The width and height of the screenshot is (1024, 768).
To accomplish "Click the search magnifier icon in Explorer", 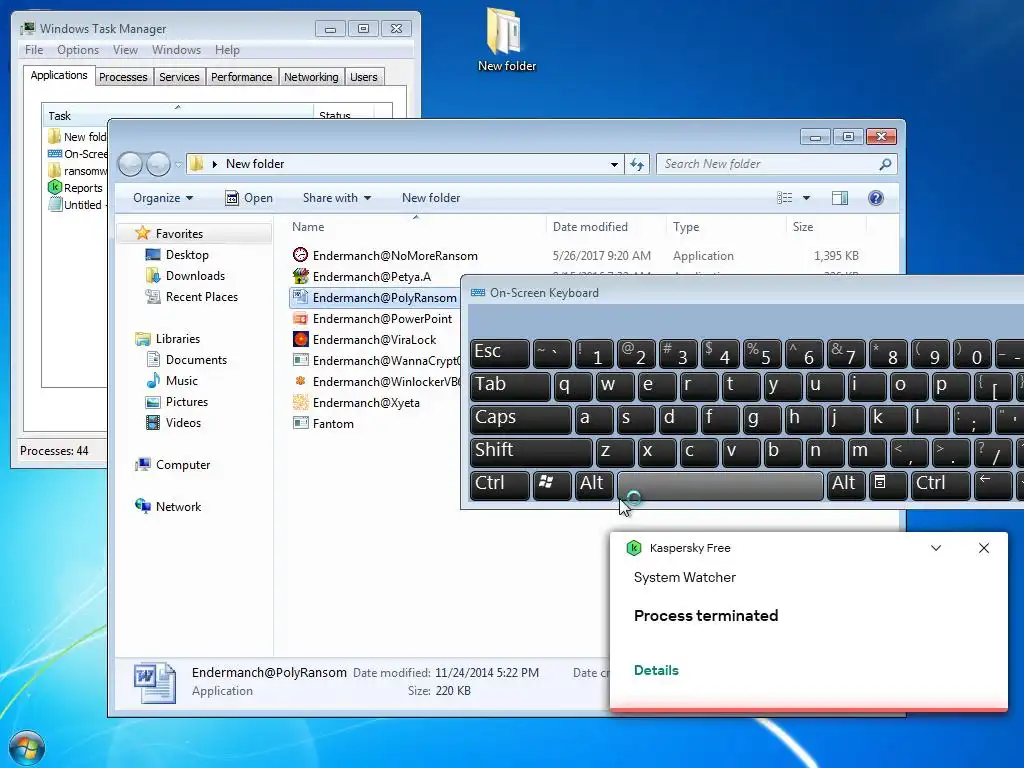I will (x=885, y=165).
